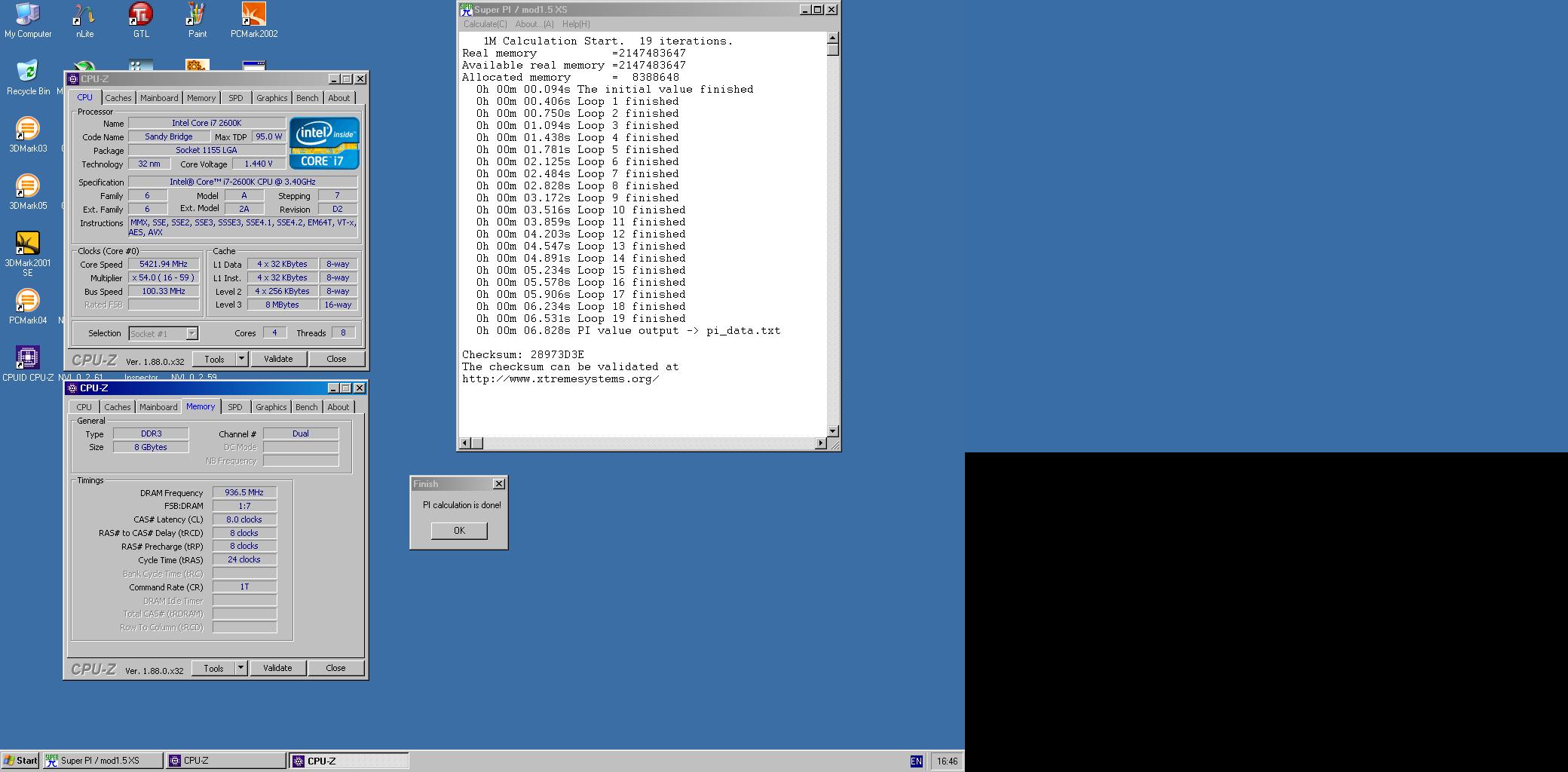Click Validate in top CPU-Z window
The height and width of the screenshot is (772, 1568).
(278, 359)
